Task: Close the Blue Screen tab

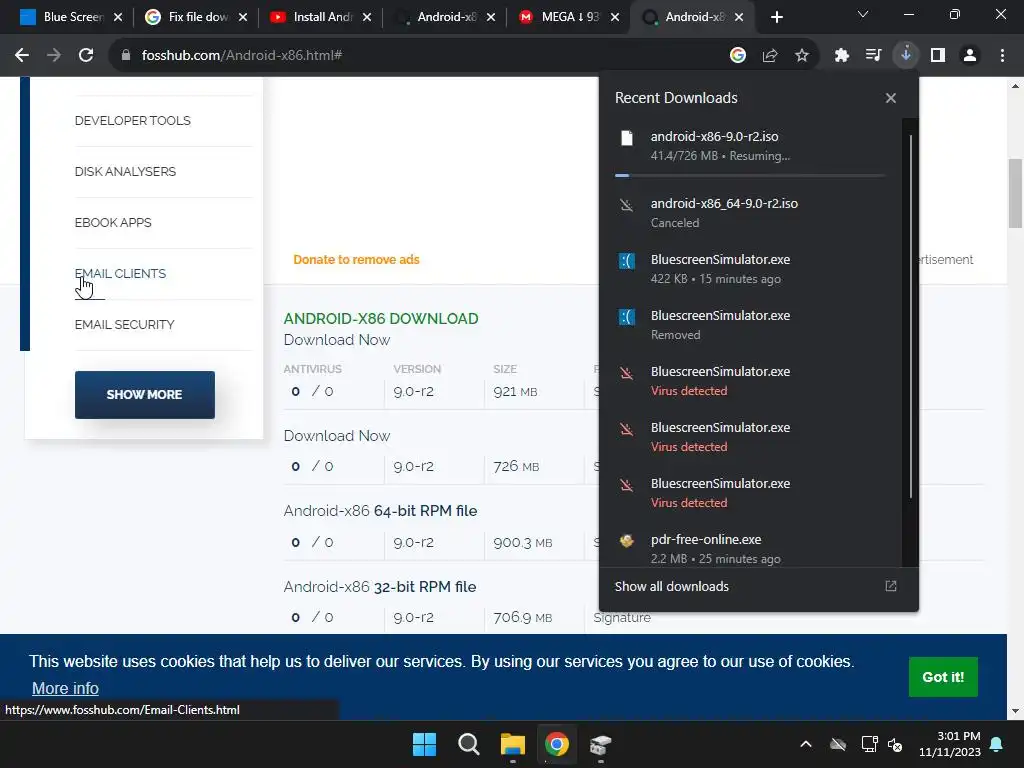Action: (x=118, y=17)
